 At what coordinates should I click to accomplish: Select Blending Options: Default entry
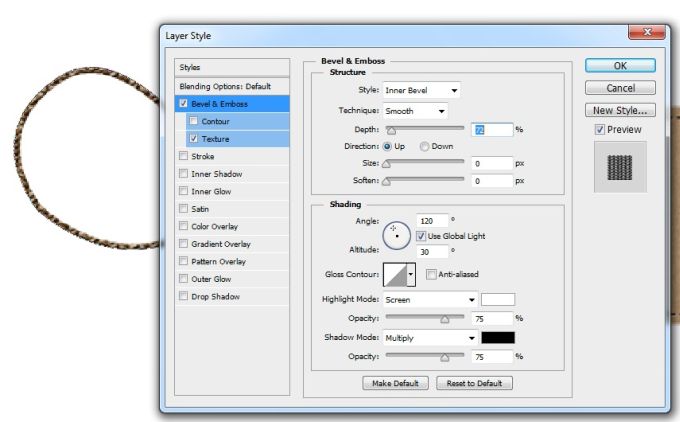coord(232,86)
